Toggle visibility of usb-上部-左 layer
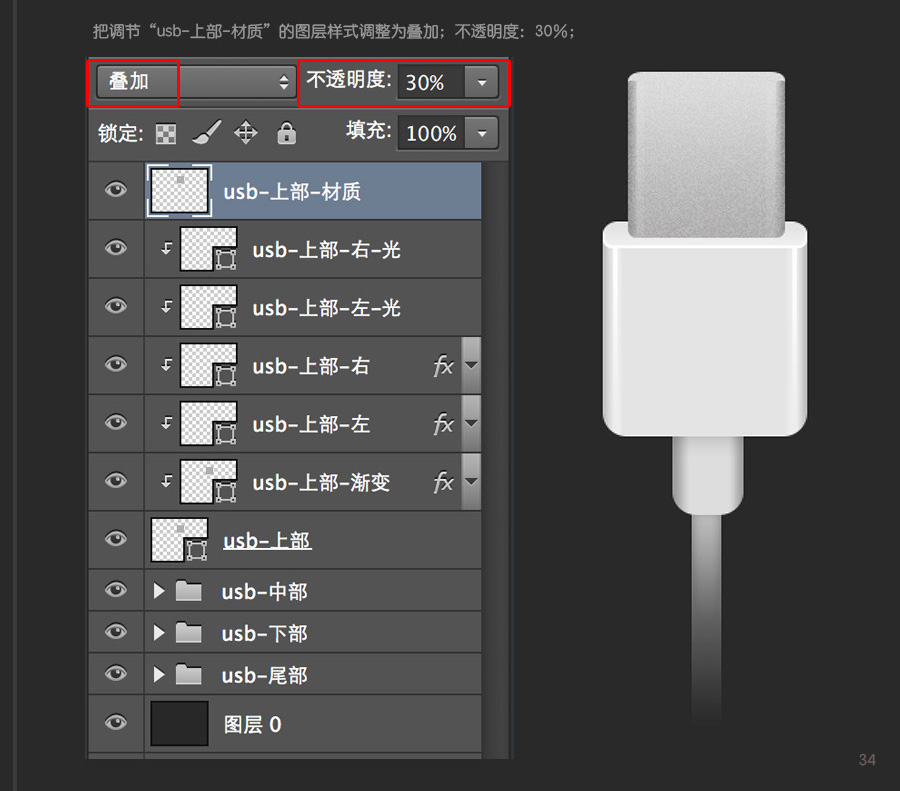The height and width of the screenshot is (791, 900). tap(116, 422)
